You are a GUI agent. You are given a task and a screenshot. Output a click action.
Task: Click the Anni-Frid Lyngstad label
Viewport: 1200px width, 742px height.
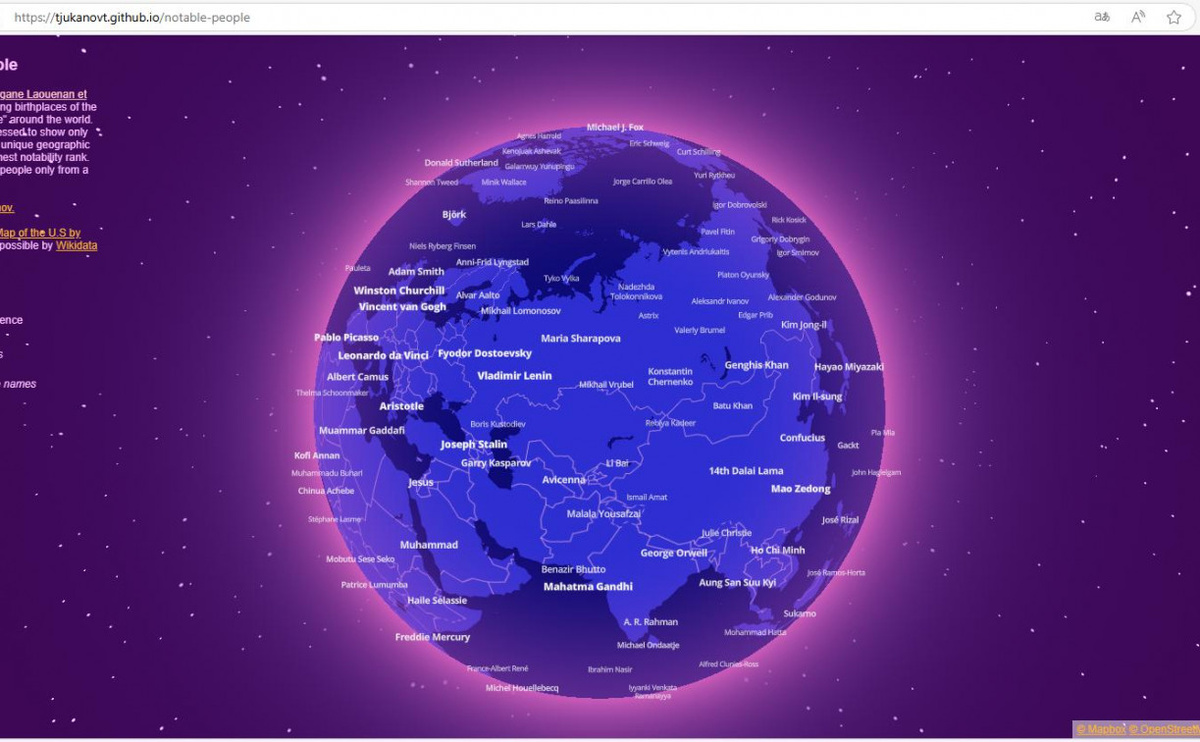(x=492, y=262)
